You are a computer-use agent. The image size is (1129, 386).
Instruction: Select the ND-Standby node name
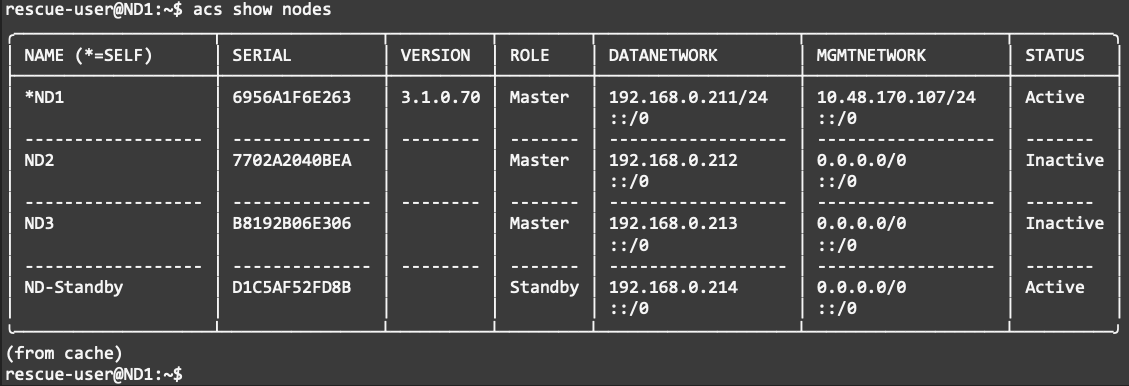coord(73,287)
